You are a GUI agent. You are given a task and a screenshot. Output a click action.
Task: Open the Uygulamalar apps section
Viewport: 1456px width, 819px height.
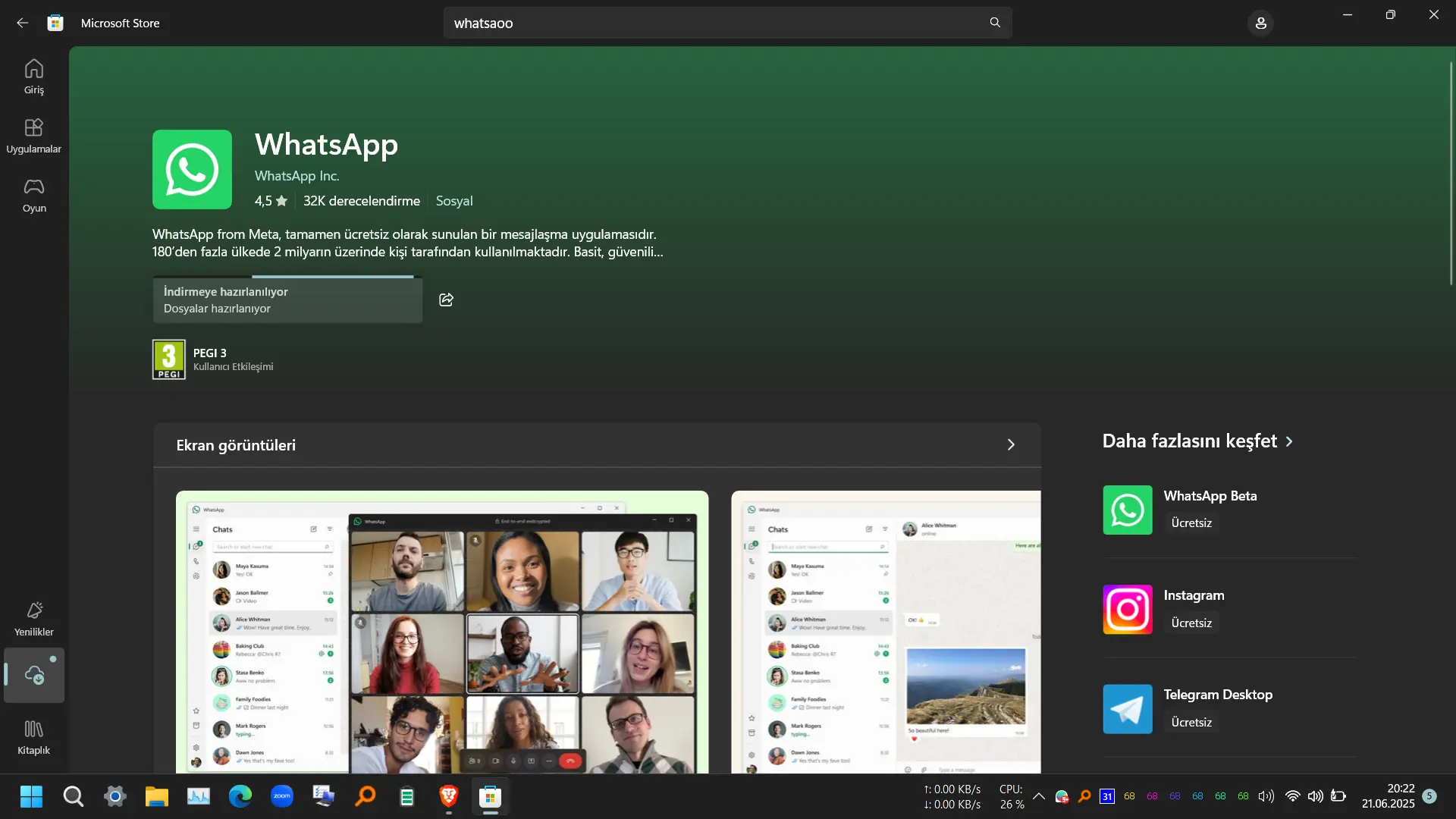click(x=34, y=136)
